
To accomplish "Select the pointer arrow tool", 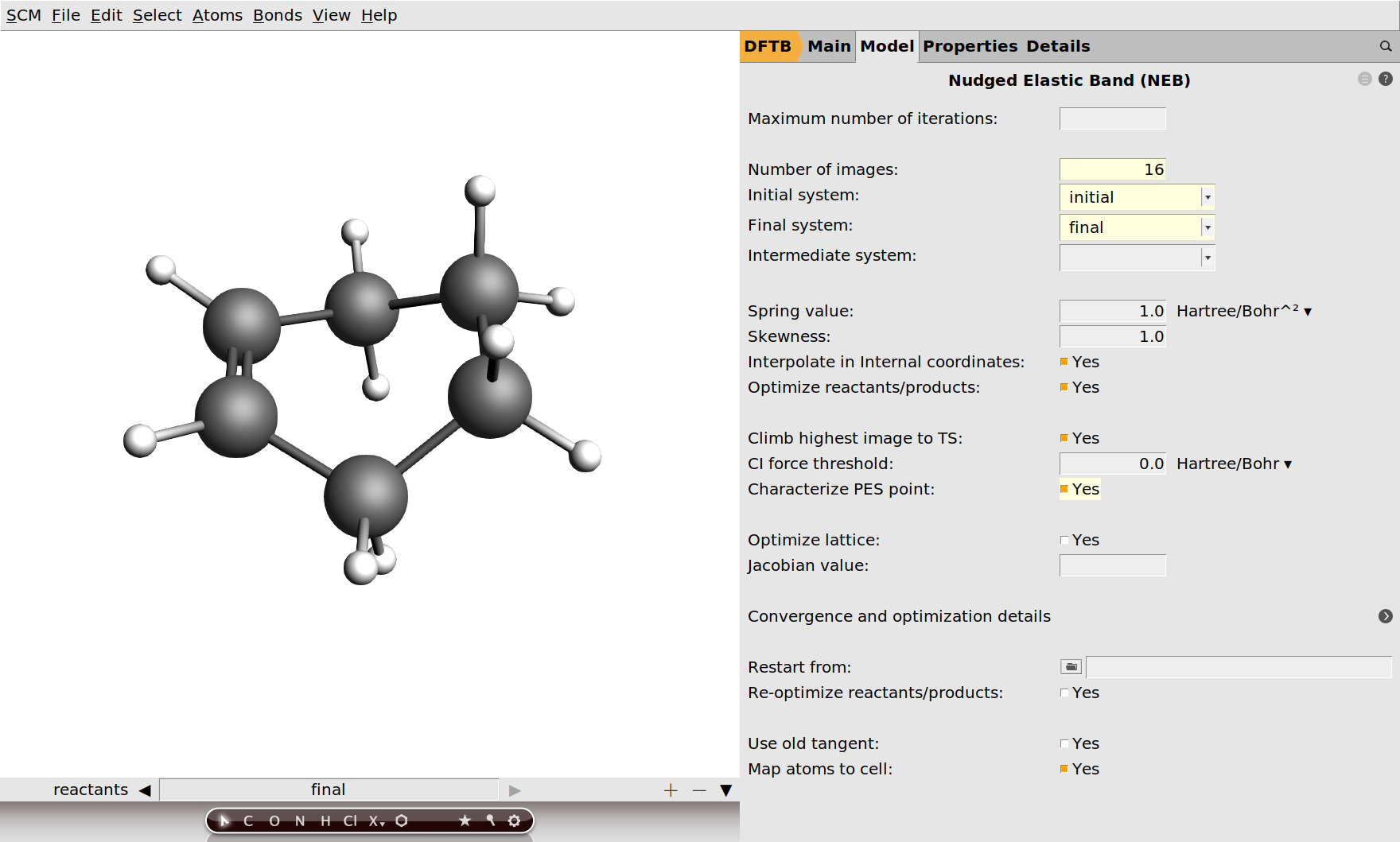I will coord(224,821).
